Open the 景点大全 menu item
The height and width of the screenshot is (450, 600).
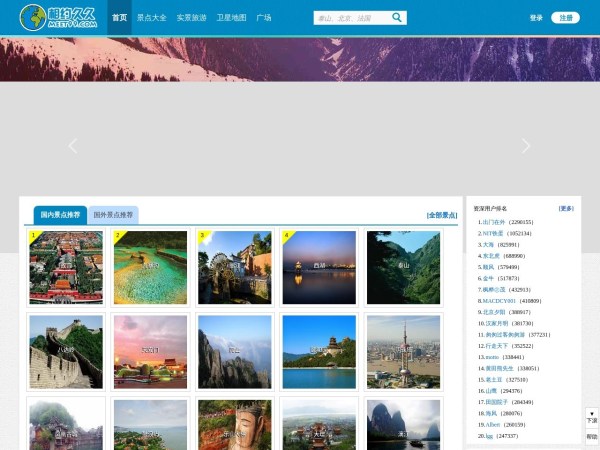[152, 18]
